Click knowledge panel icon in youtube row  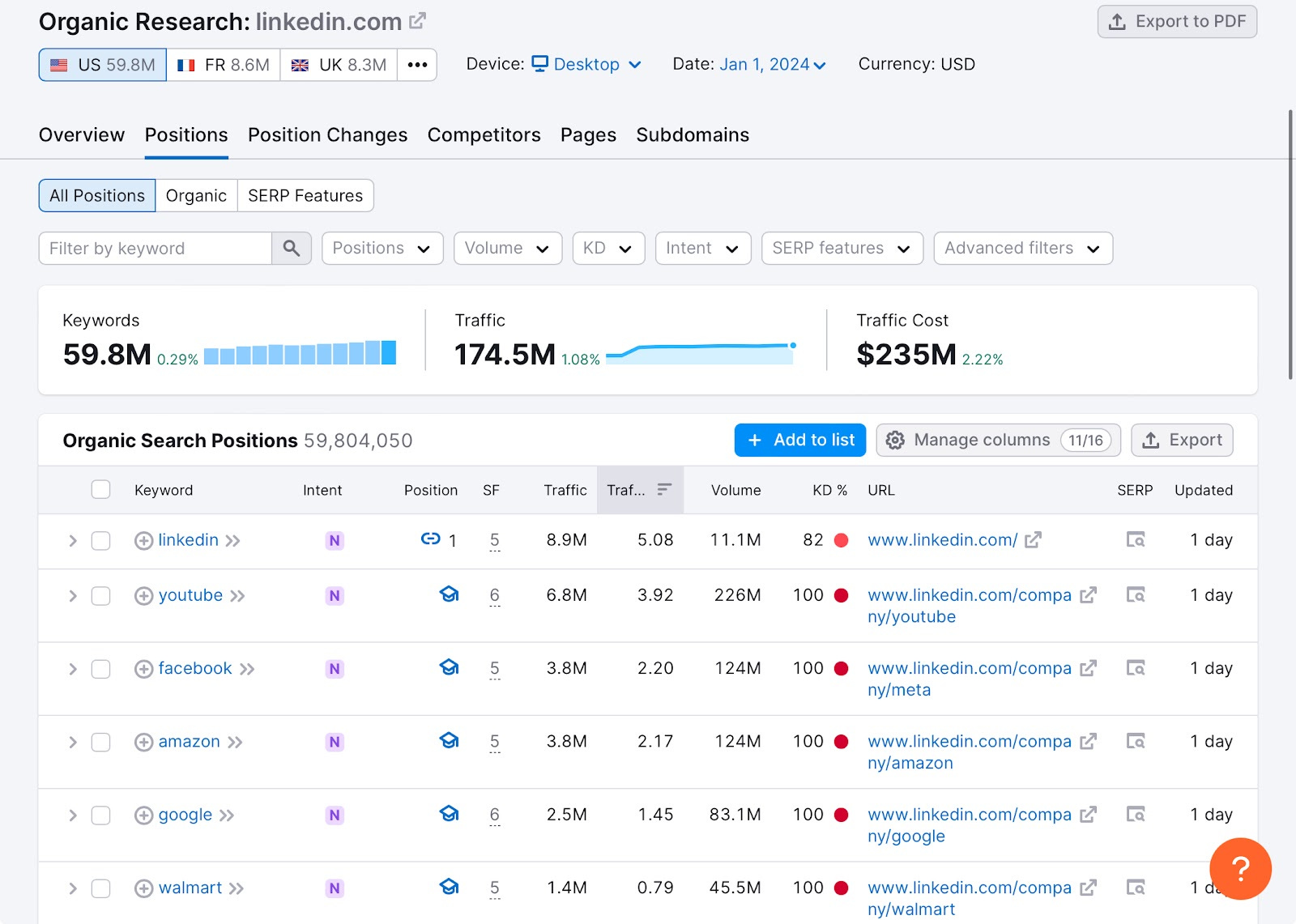[449, 594]
